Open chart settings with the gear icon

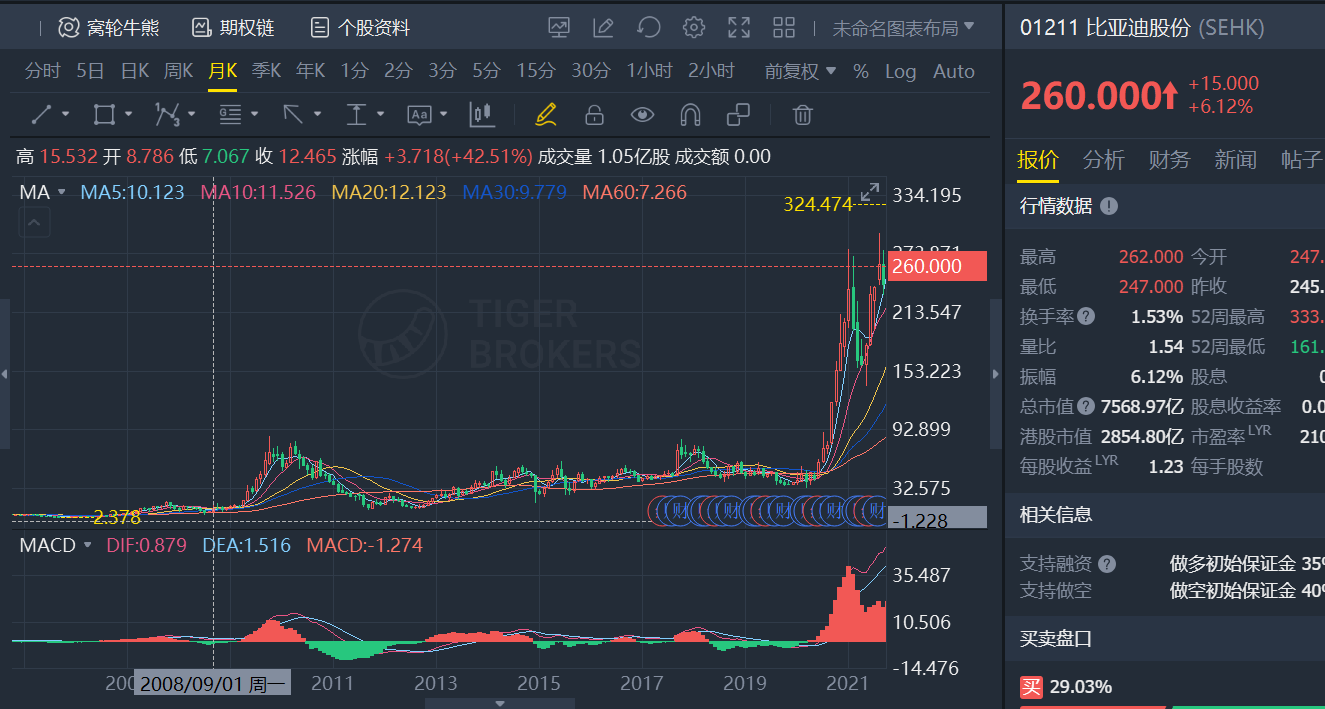(x=694, y=28)
